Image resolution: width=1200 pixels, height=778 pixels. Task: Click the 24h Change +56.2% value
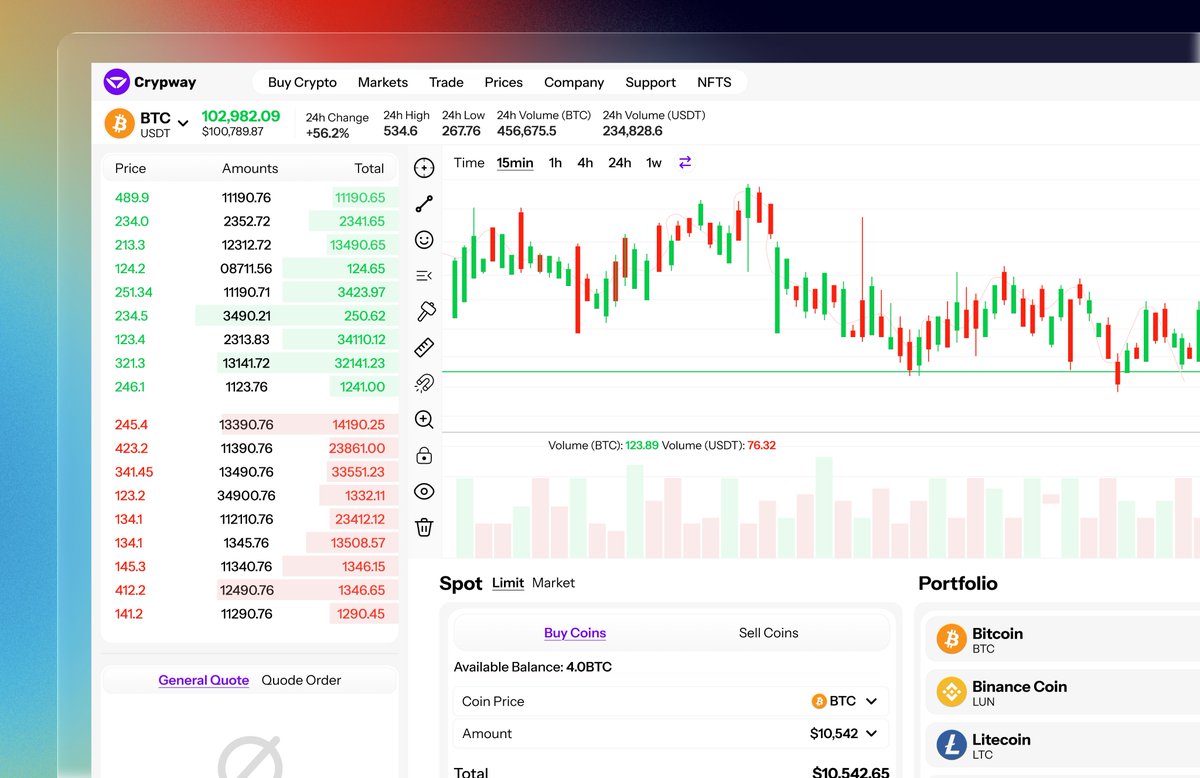coord(328,133)
